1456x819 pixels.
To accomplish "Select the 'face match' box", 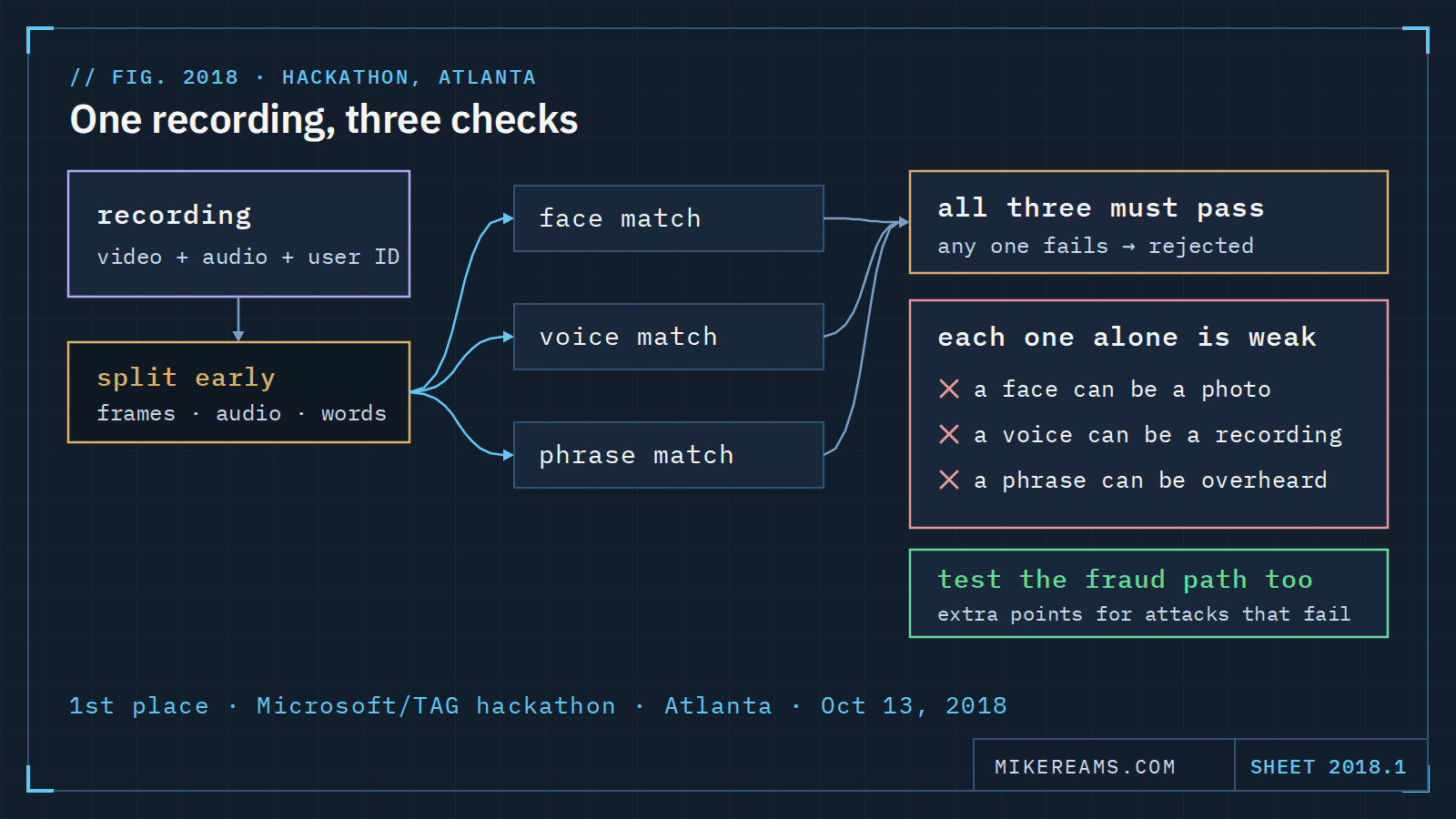I will tap(669, 218).
